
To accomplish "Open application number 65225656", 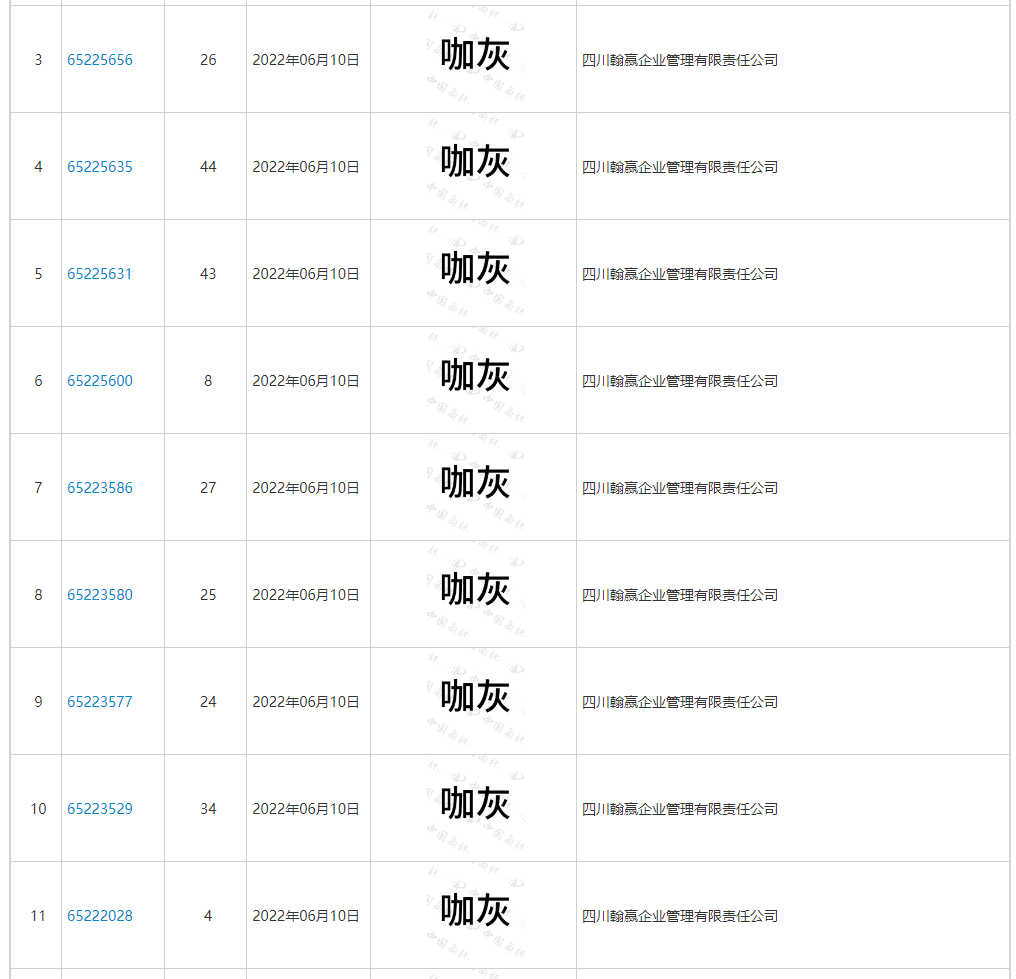I will click(100, 60).
